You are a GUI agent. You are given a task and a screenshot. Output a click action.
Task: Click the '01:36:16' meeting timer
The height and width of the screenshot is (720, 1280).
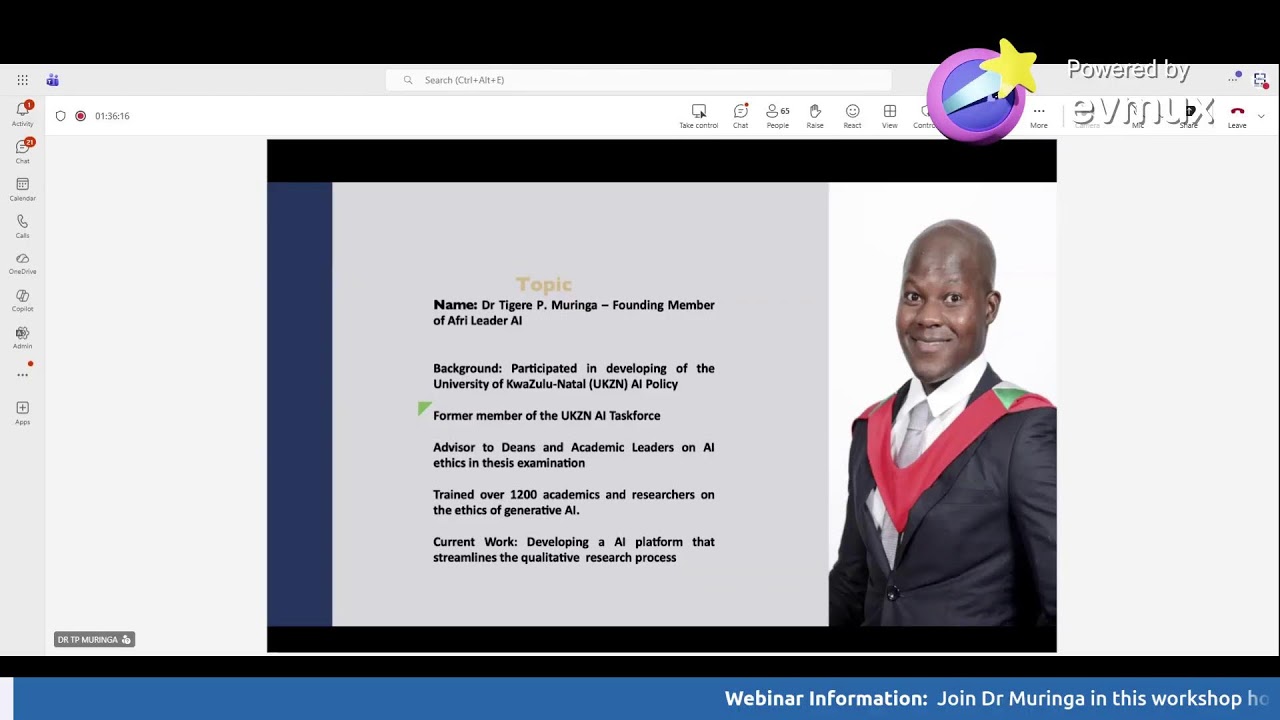click(x=112, y=116)
